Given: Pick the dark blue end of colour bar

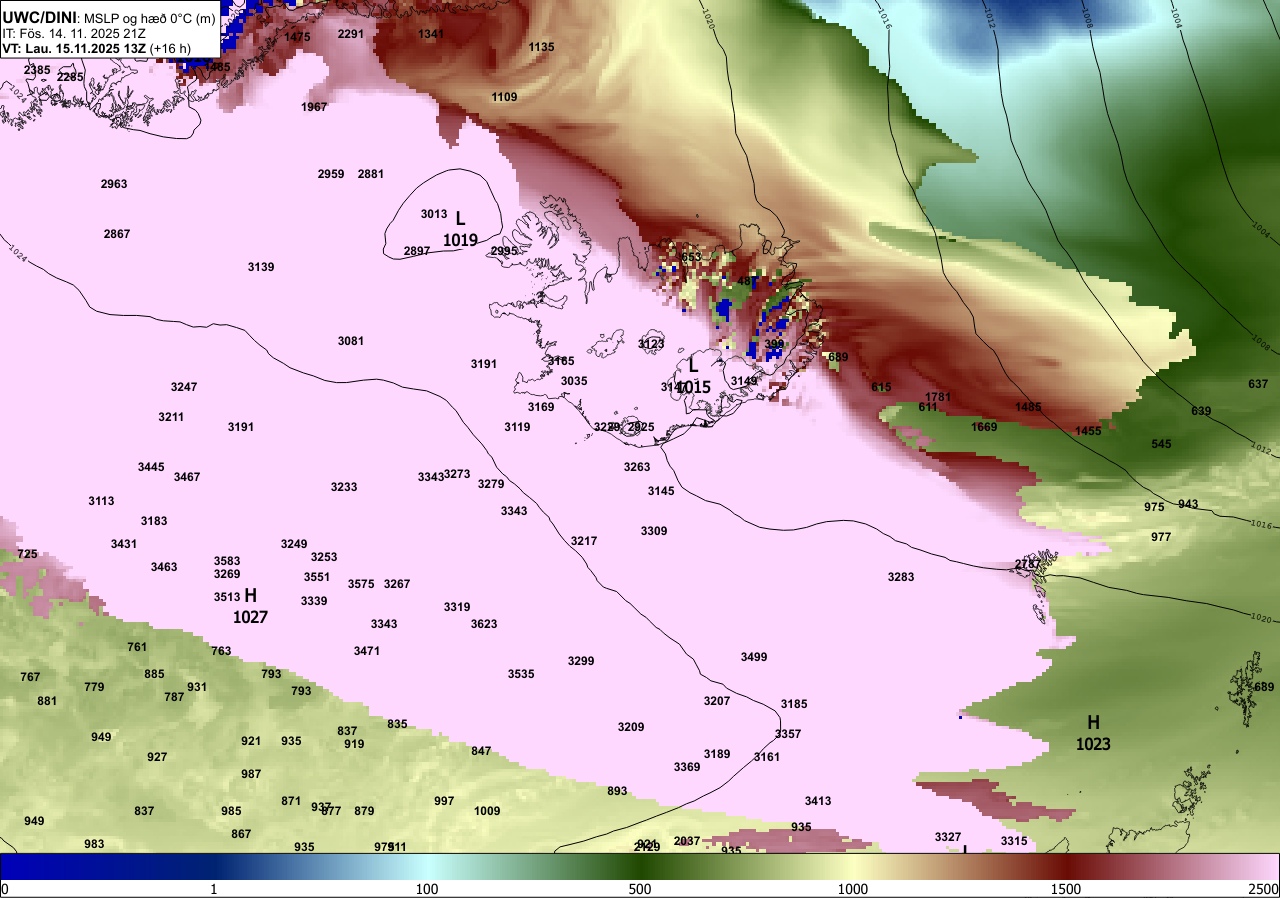Looking at the screenshot, I should point(20,866).
